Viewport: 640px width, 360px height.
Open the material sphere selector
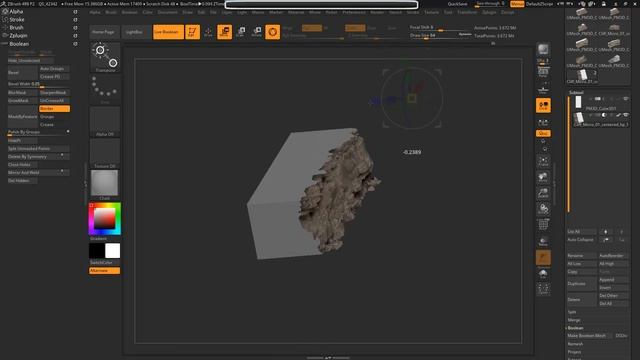104,184
